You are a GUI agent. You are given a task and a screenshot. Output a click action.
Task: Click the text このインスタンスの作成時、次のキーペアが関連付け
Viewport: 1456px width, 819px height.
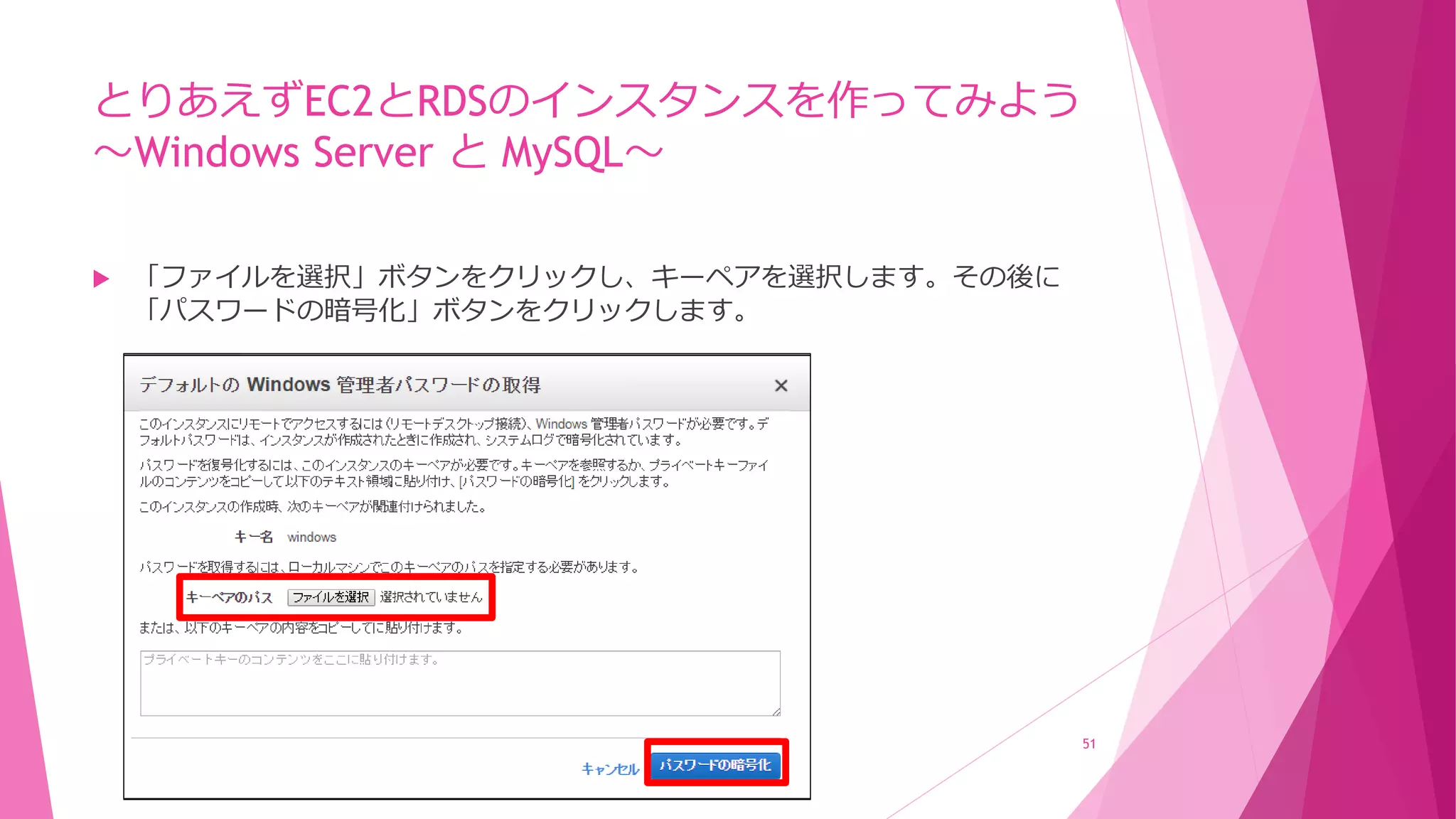[x=312, y=507]
